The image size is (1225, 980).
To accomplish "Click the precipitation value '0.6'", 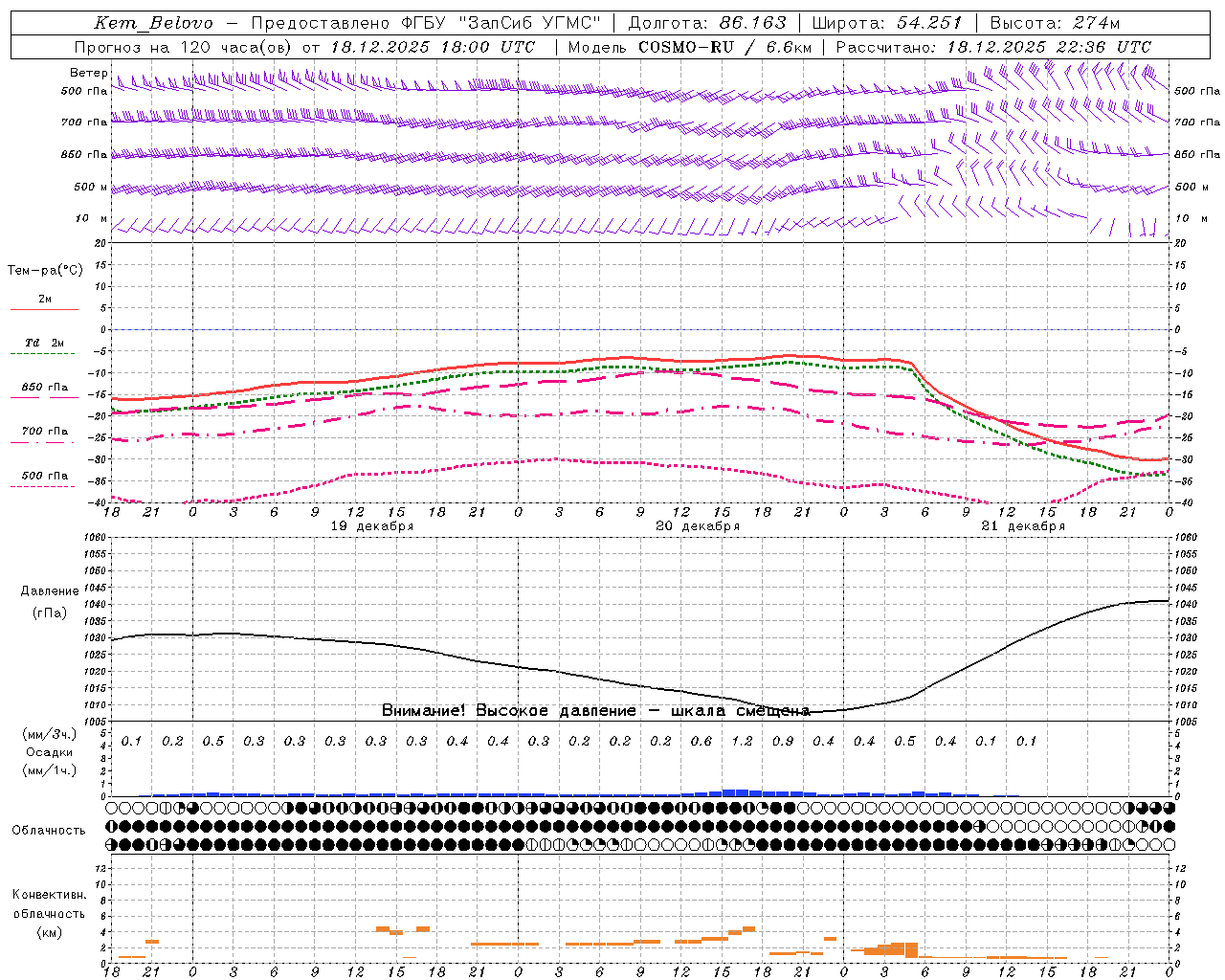I will pos(702,742).
